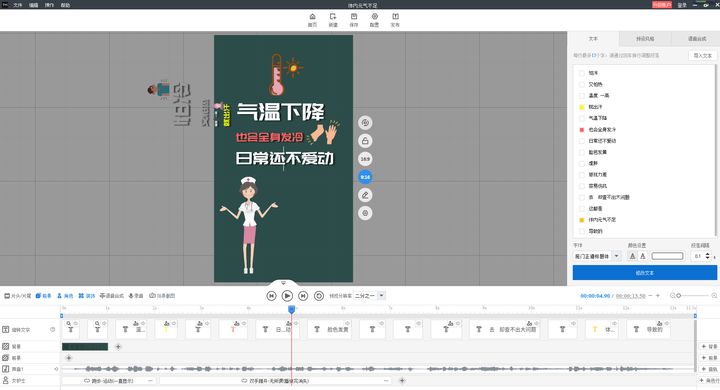
Task: Click the opening/closing toolbar item above timeline
Action: (18, 296)
